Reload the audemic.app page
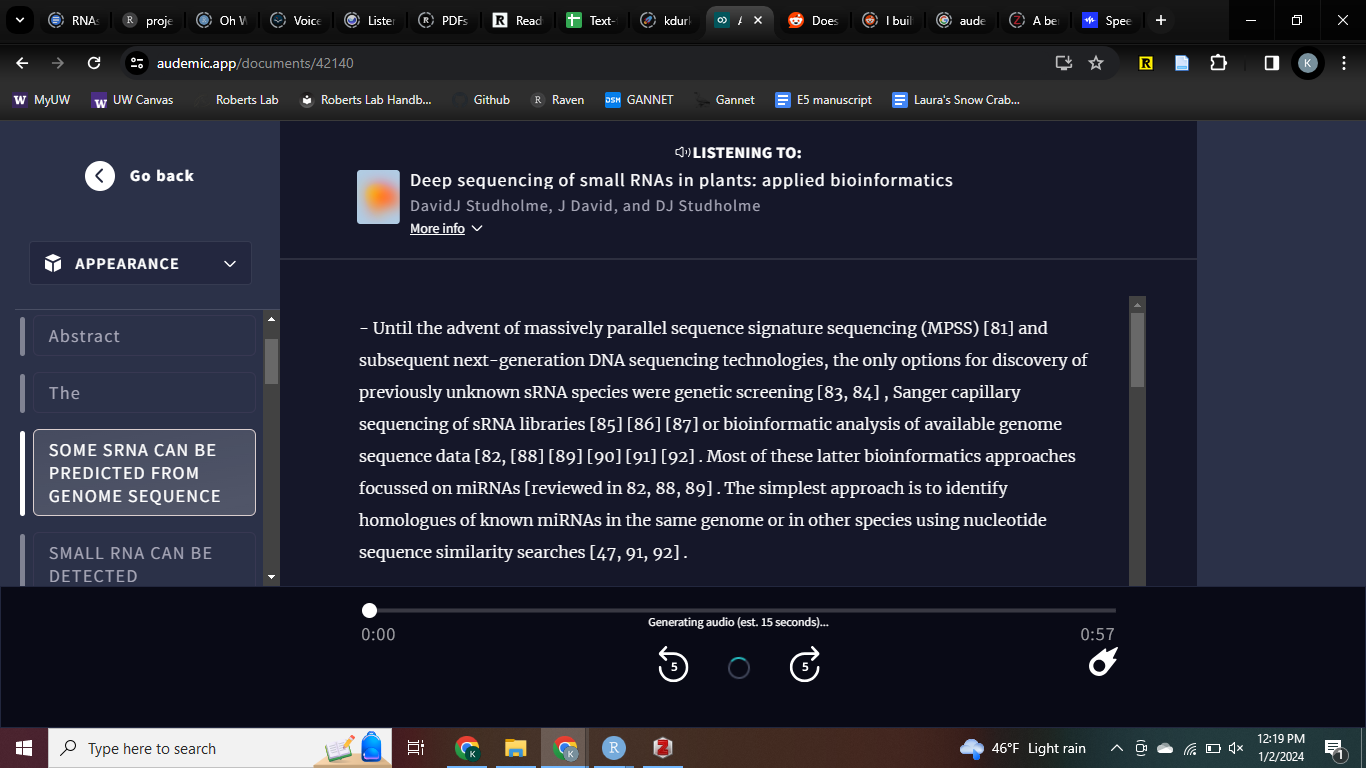The image size is (1366, 768). coord(94,63)
